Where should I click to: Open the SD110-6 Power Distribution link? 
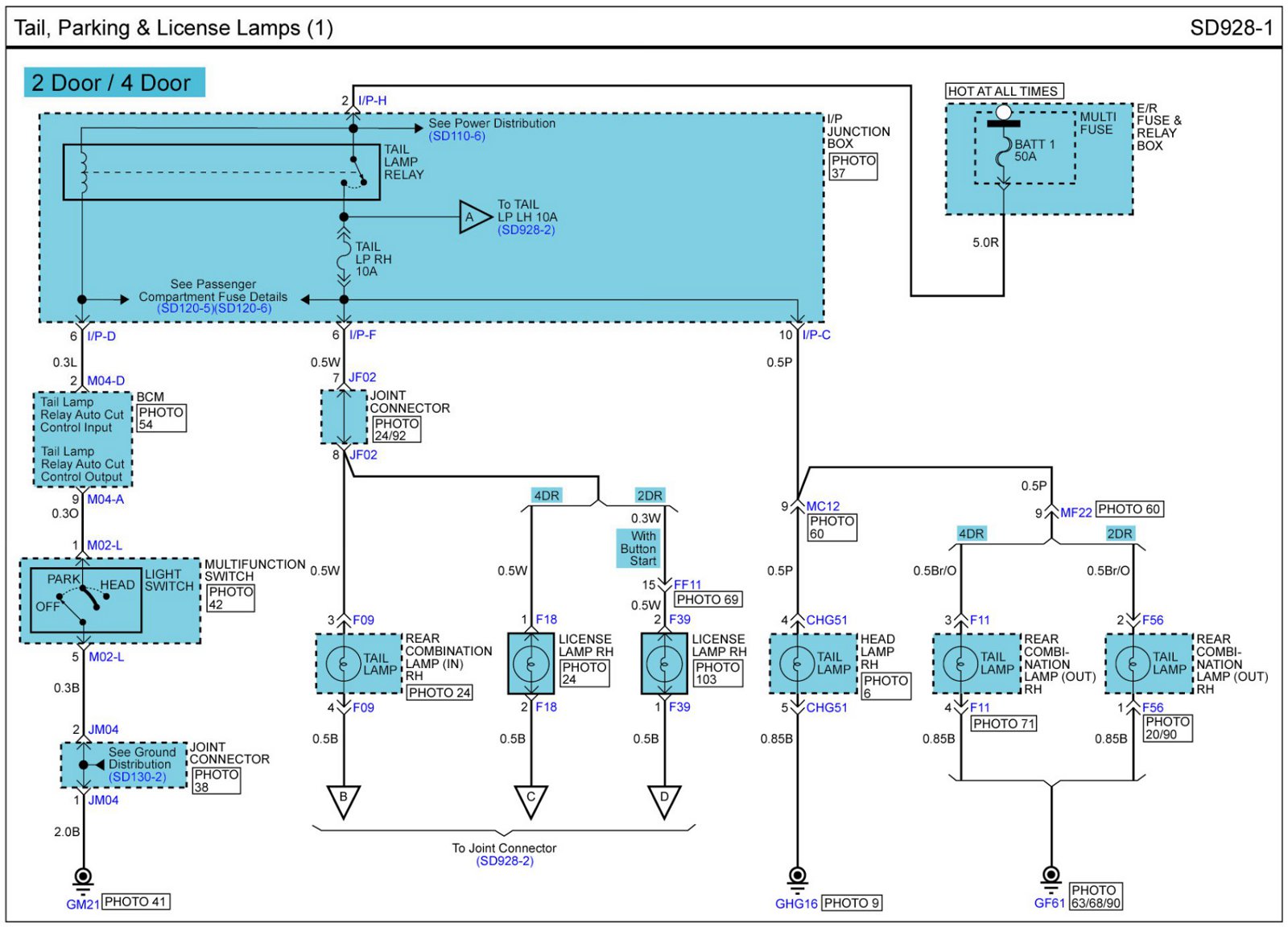456,136
